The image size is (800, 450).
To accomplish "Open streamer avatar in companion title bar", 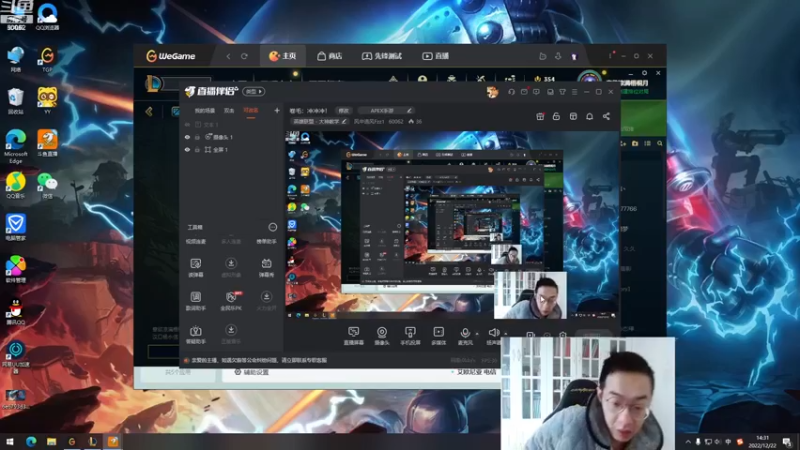I will click(492, 92).
